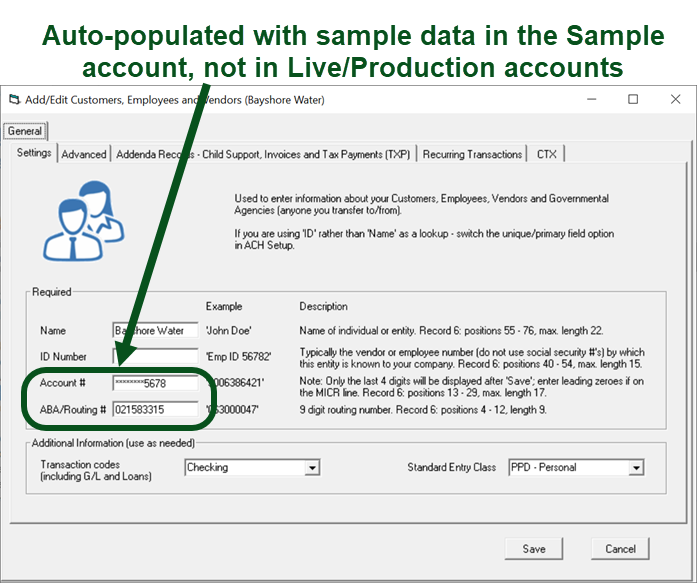Click the 'Description' column header

(323, 307)
